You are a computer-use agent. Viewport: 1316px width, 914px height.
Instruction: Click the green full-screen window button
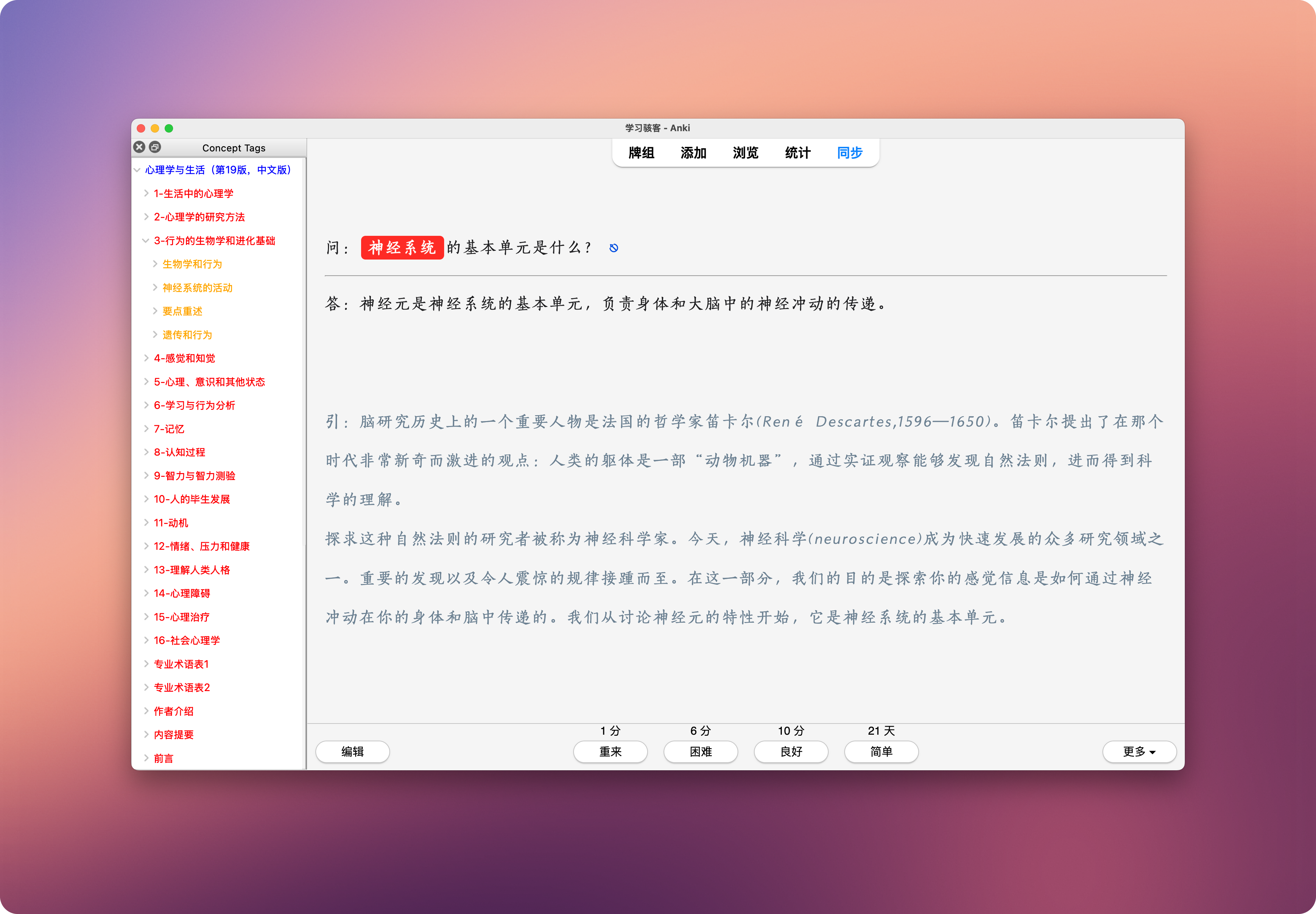pos(169,128)
